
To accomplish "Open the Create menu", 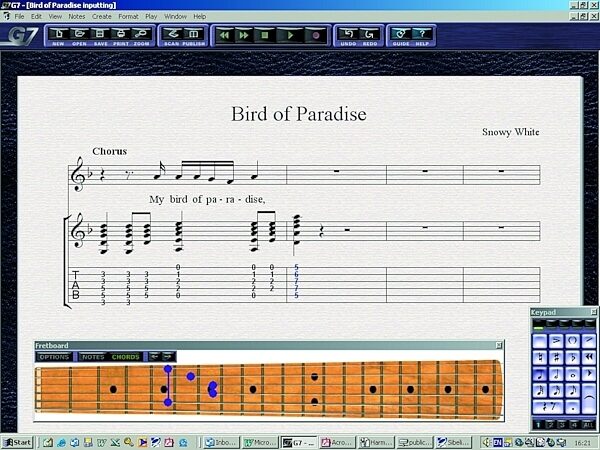I will [x=101, y=16].
